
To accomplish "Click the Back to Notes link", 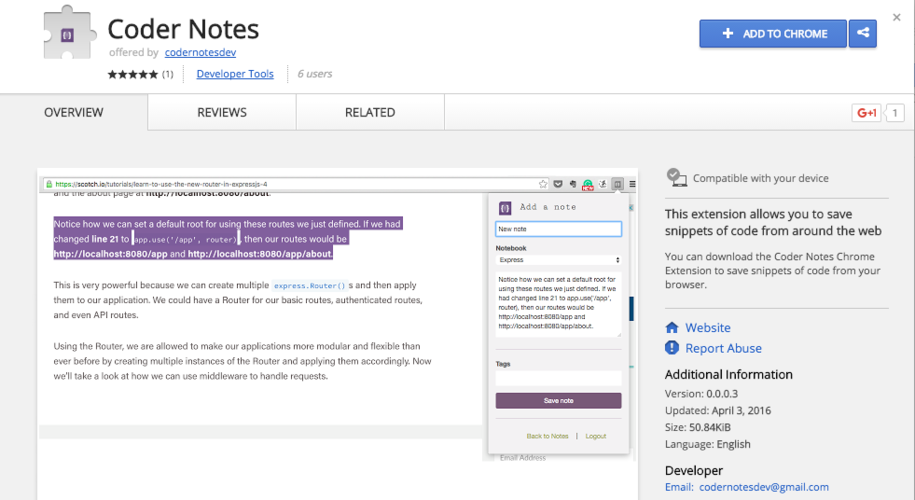I will click(547, 436).
